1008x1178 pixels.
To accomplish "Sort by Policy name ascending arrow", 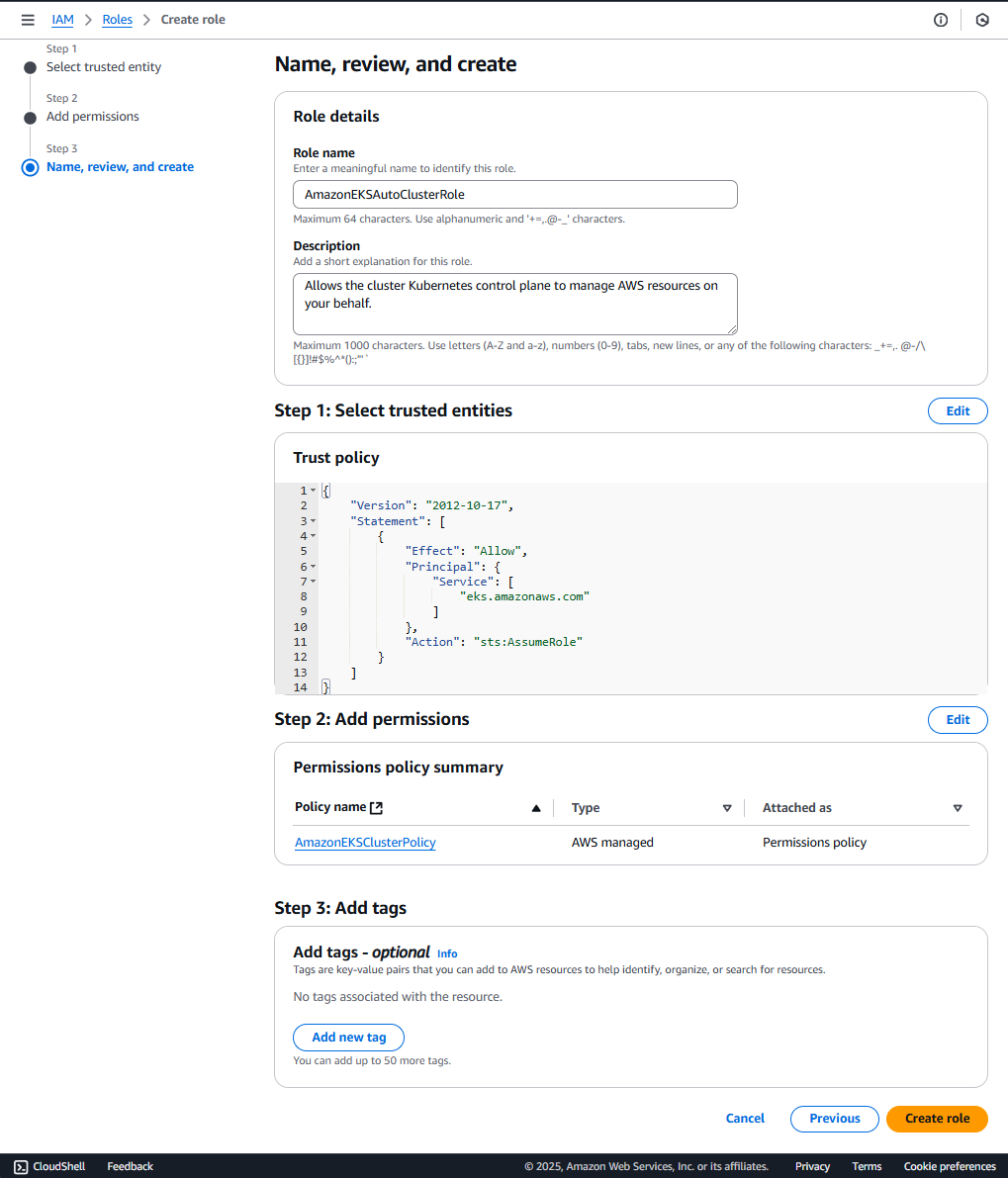I will pos(536,808).
